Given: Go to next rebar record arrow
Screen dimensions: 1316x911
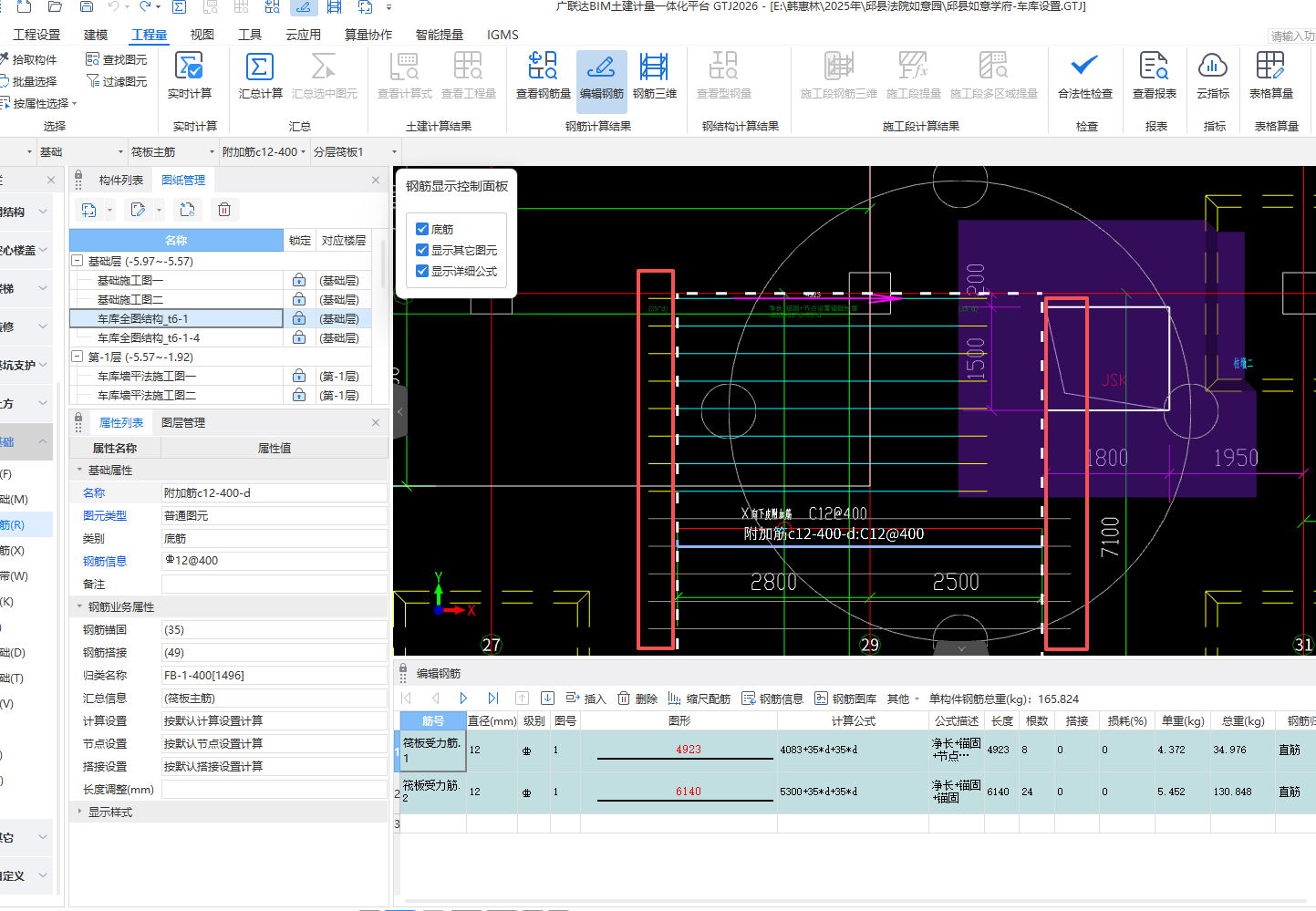Looking at the screenshot, I should pos(463,699).
